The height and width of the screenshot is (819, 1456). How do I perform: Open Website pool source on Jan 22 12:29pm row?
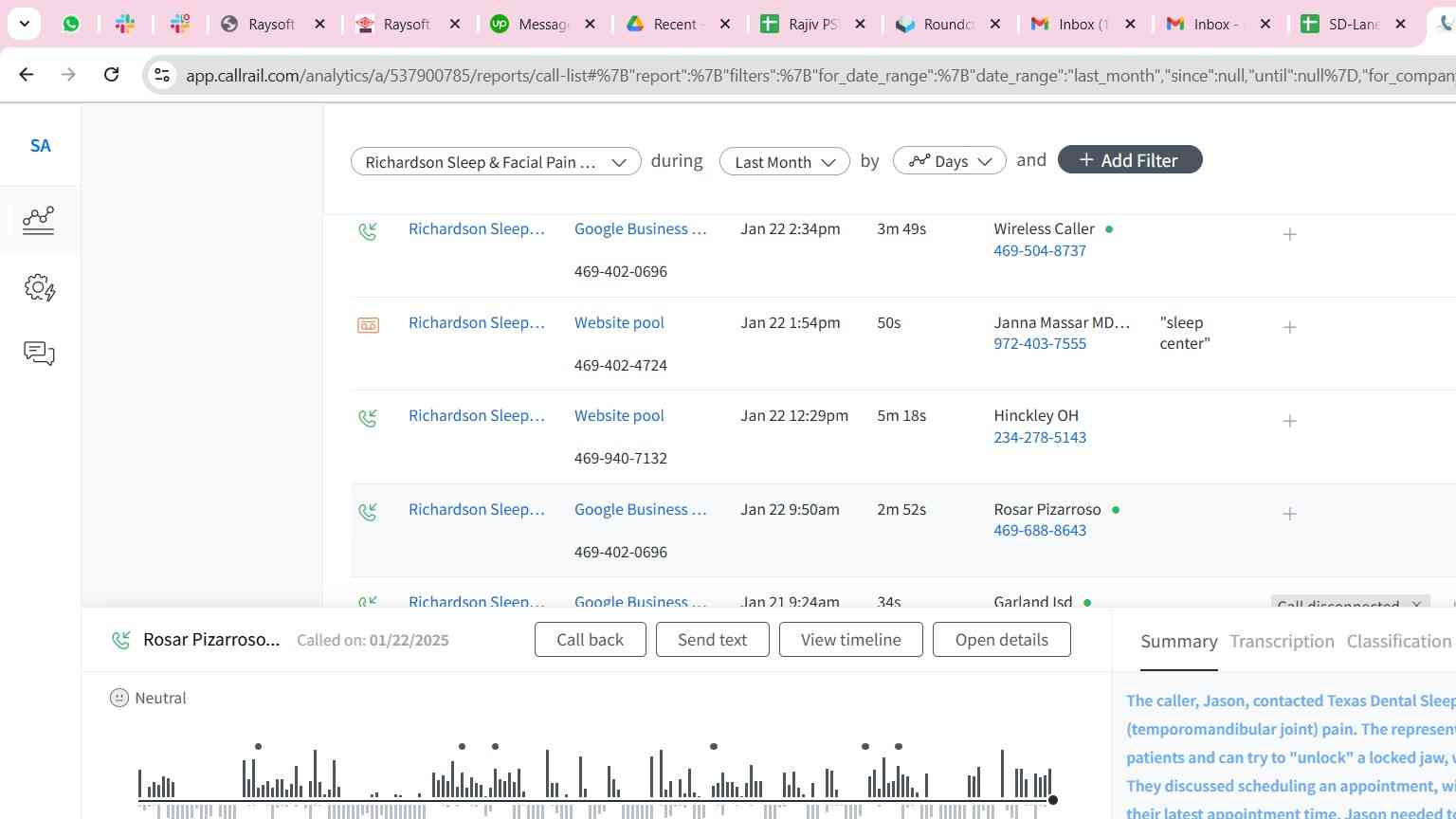(x=619, y=415)
